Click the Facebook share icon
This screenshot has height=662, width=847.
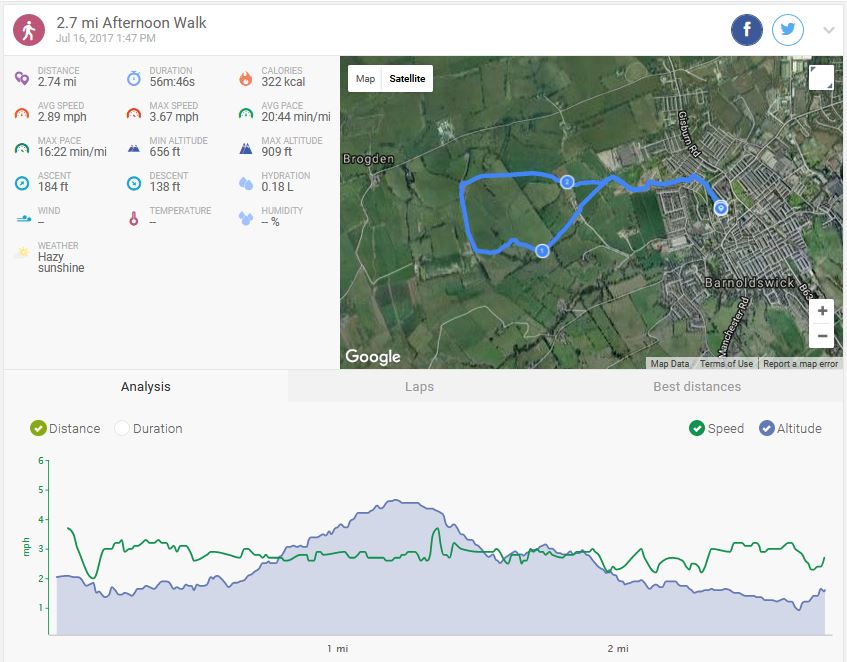tap(747, 30)
